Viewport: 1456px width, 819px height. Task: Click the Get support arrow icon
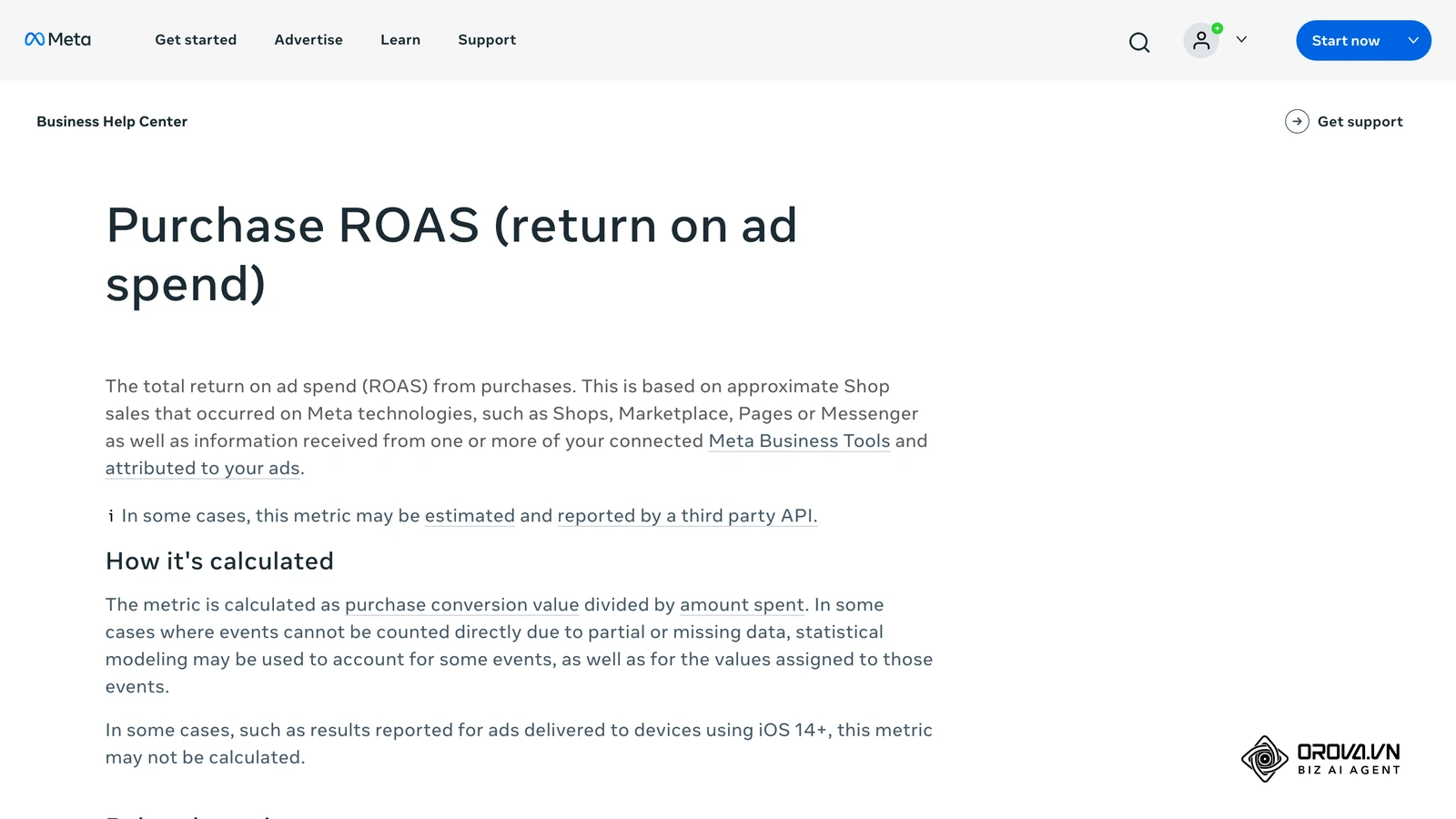[1297, 121]
